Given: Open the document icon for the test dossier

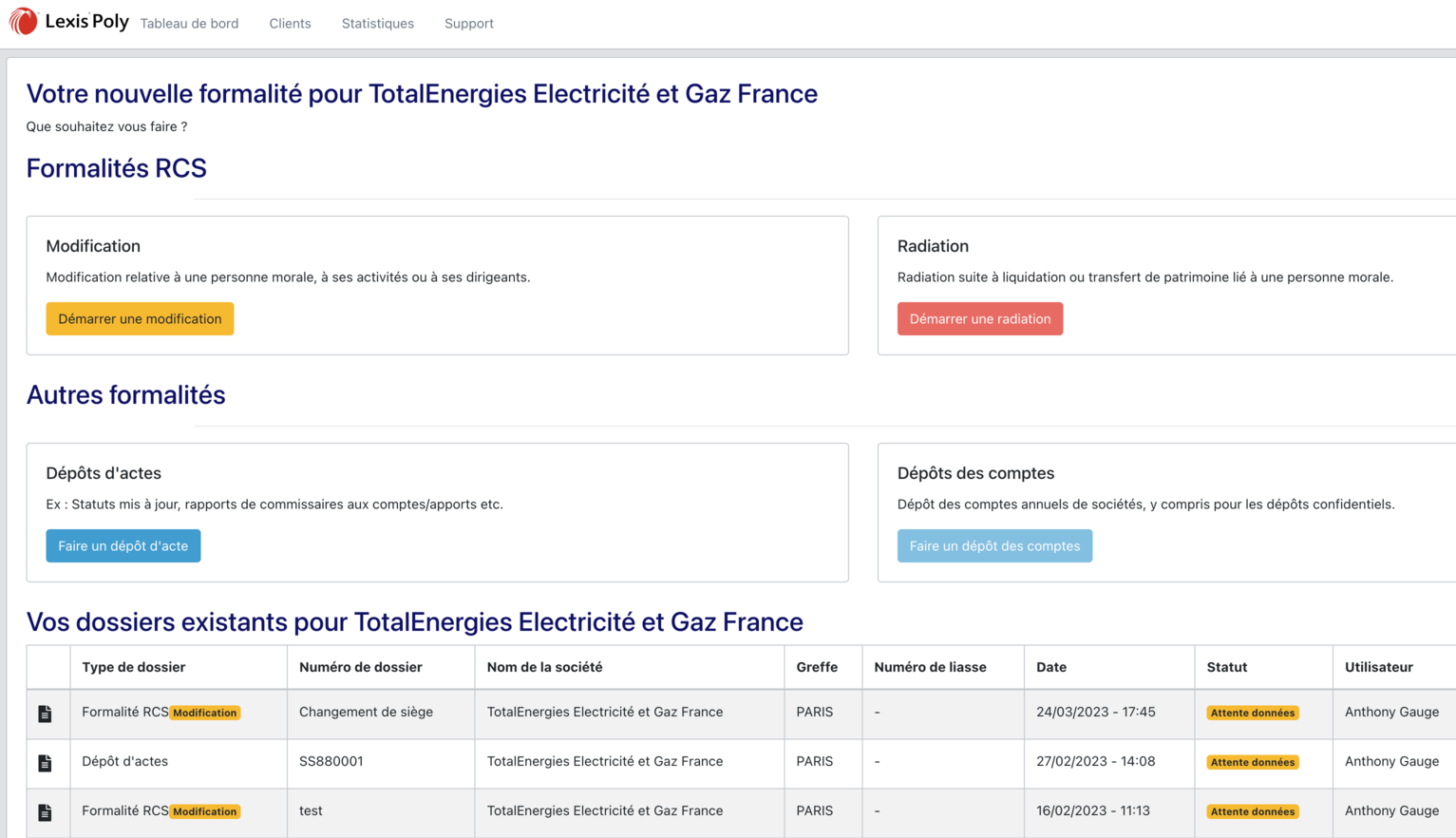Looking at the screenshot, I should 46,811.
